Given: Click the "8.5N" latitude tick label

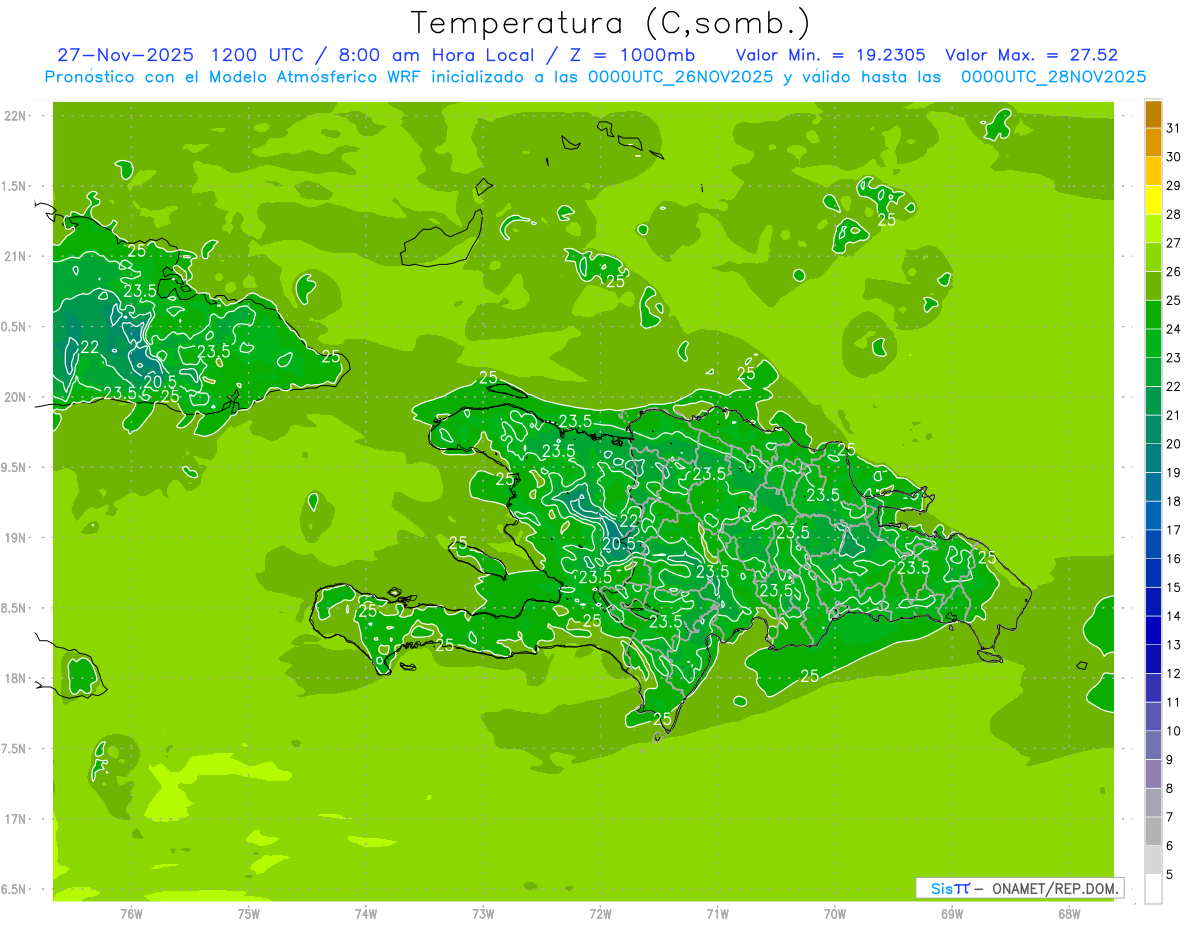Looking at the screenshot, I should point(15,608).
